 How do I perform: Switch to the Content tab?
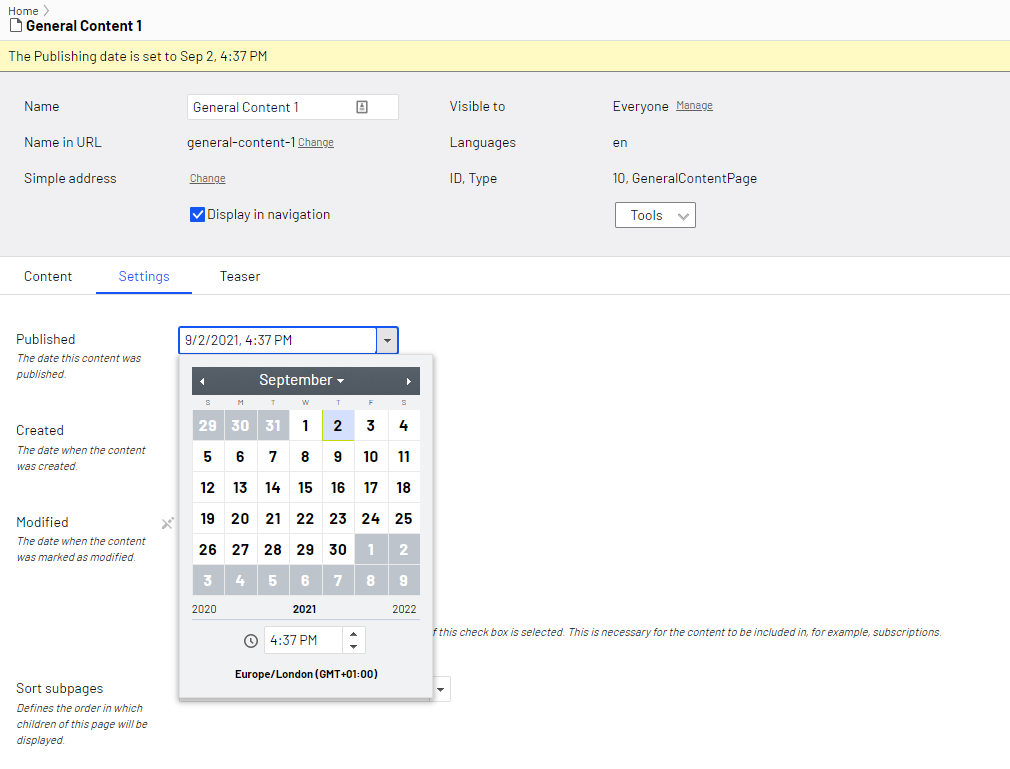click(48, 276)
